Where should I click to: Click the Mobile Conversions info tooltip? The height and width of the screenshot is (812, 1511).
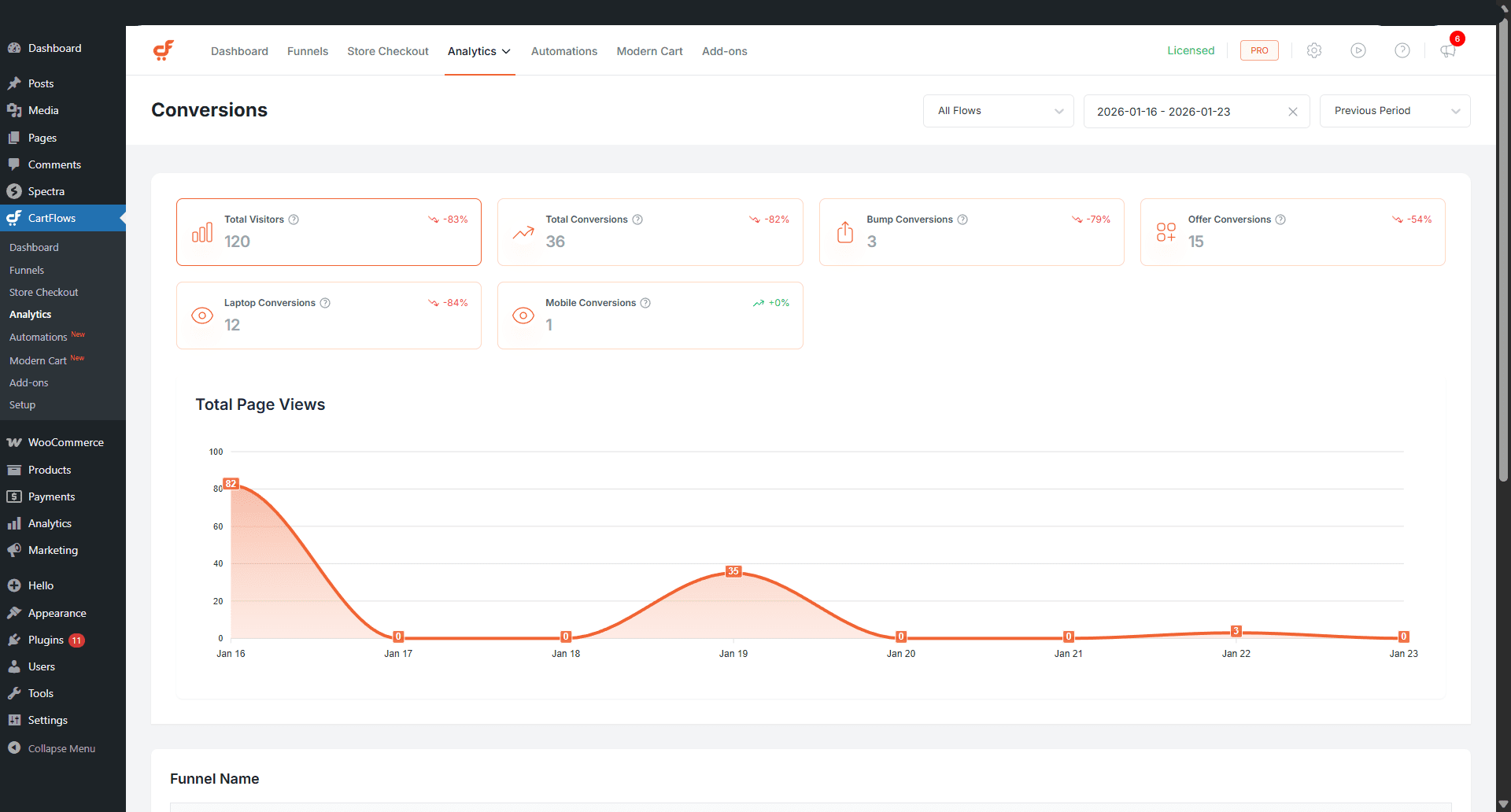point(646,303)
